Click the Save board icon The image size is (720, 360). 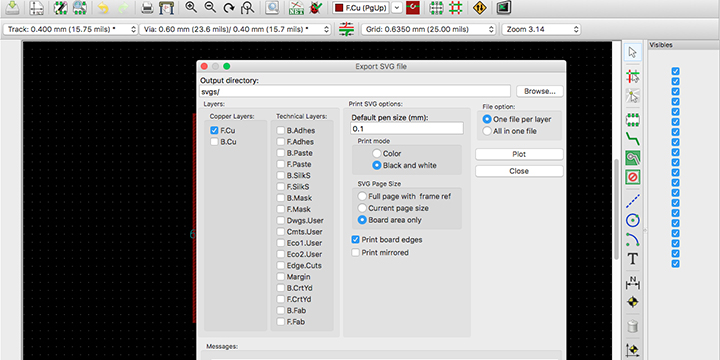coord(13,7)
